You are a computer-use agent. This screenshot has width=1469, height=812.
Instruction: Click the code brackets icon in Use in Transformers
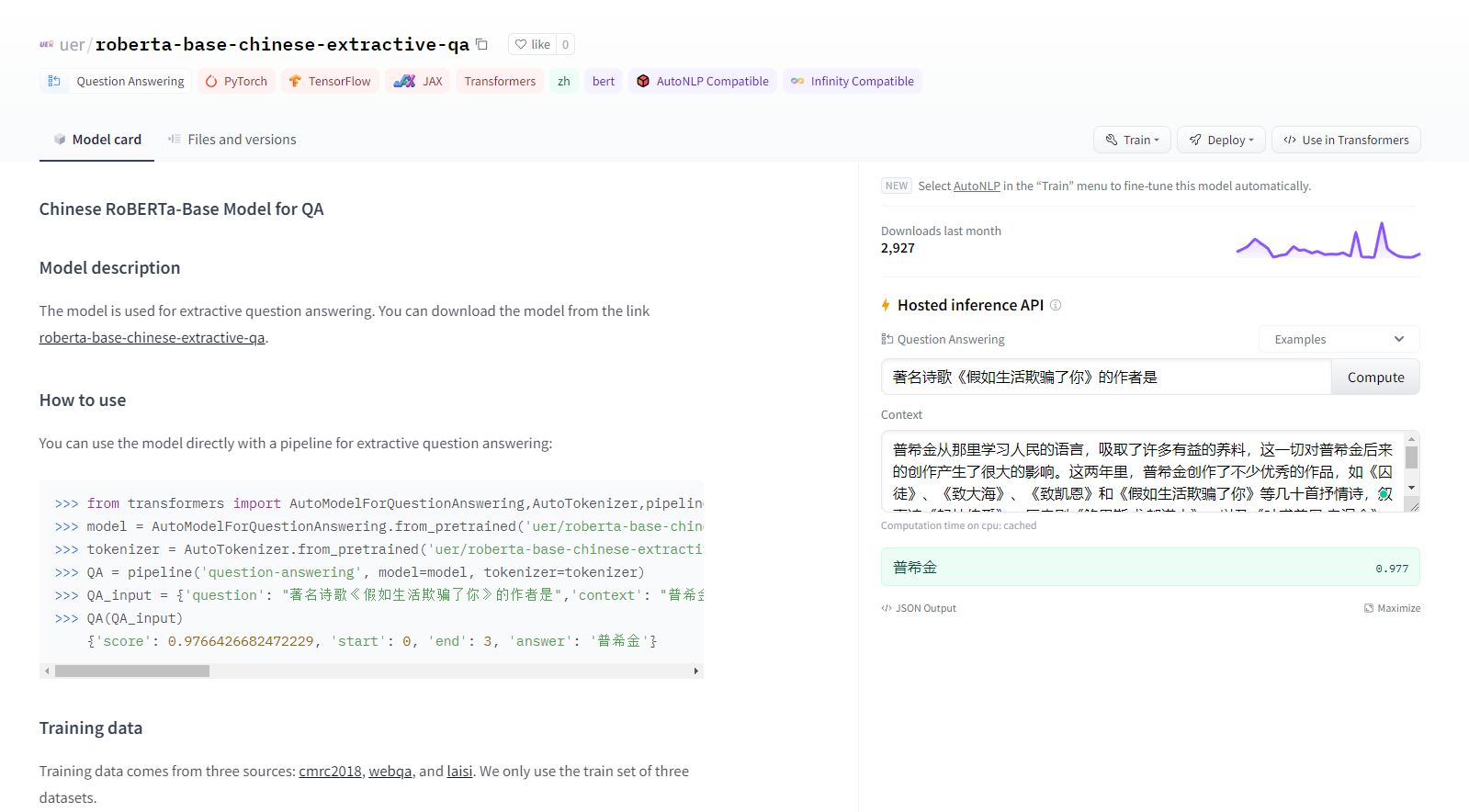tap(1290, 140)
